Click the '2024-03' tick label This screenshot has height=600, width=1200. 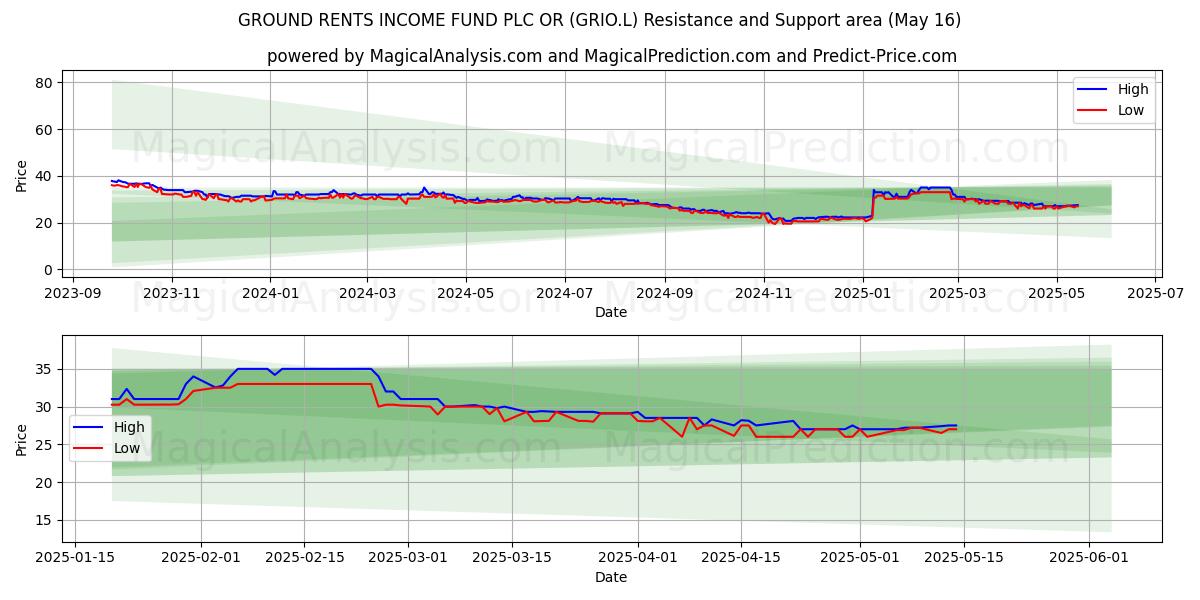[x=367, y=293]
